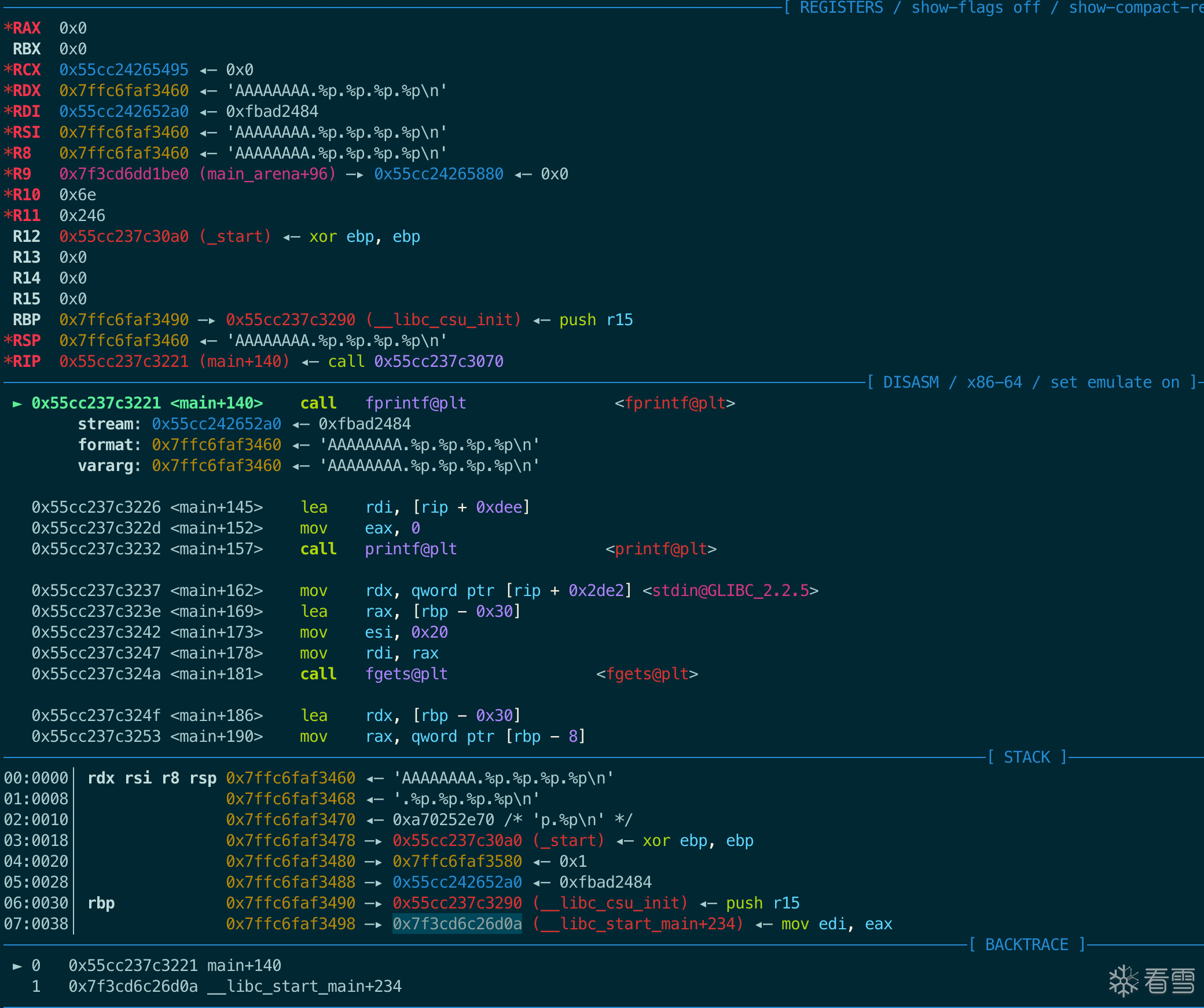Click stack entry 03:0018 offset label
Screen dimensions: 1204x1008
(36, 841)
